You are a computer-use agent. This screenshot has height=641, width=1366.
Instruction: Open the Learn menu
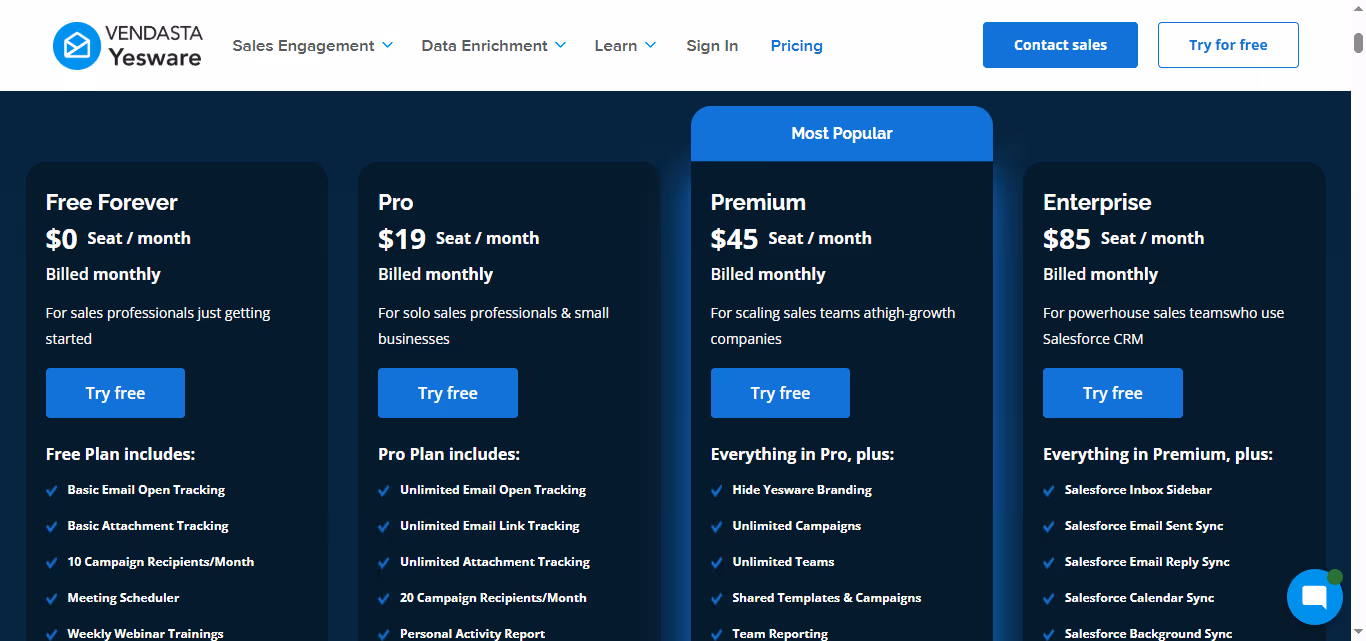(616, 46)
